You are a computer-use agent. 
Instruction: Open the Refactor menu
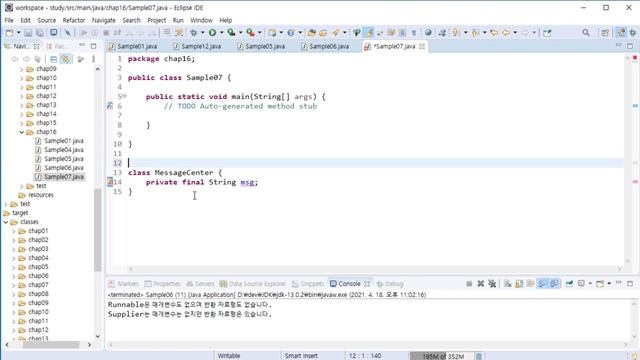73,20
